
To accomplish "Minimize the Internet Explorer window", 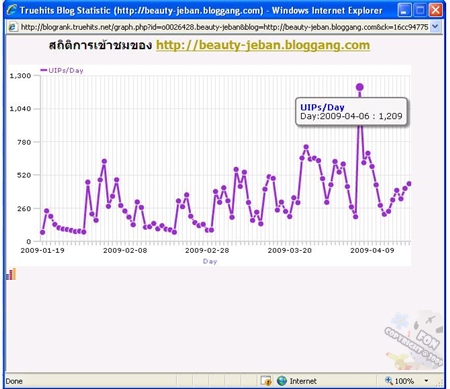I will click(404, 10).
